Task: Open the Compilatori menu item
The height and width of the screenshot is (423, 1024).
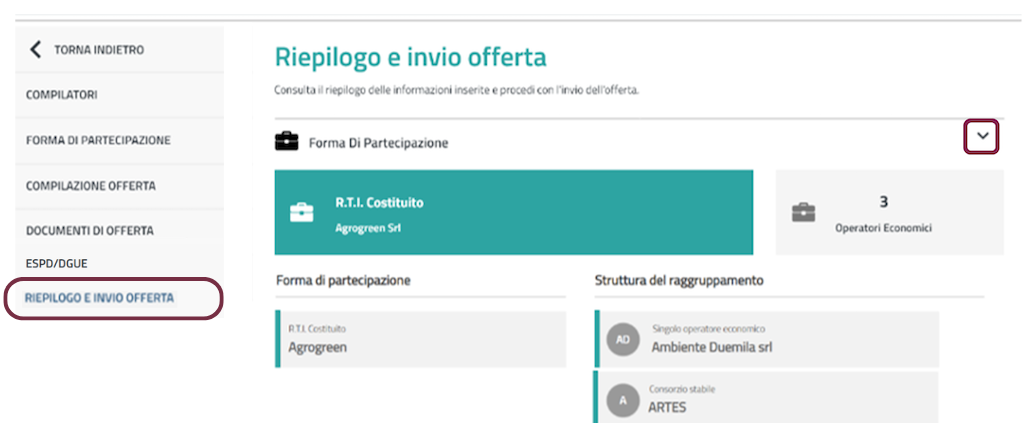Action: (x=62, y=95)
